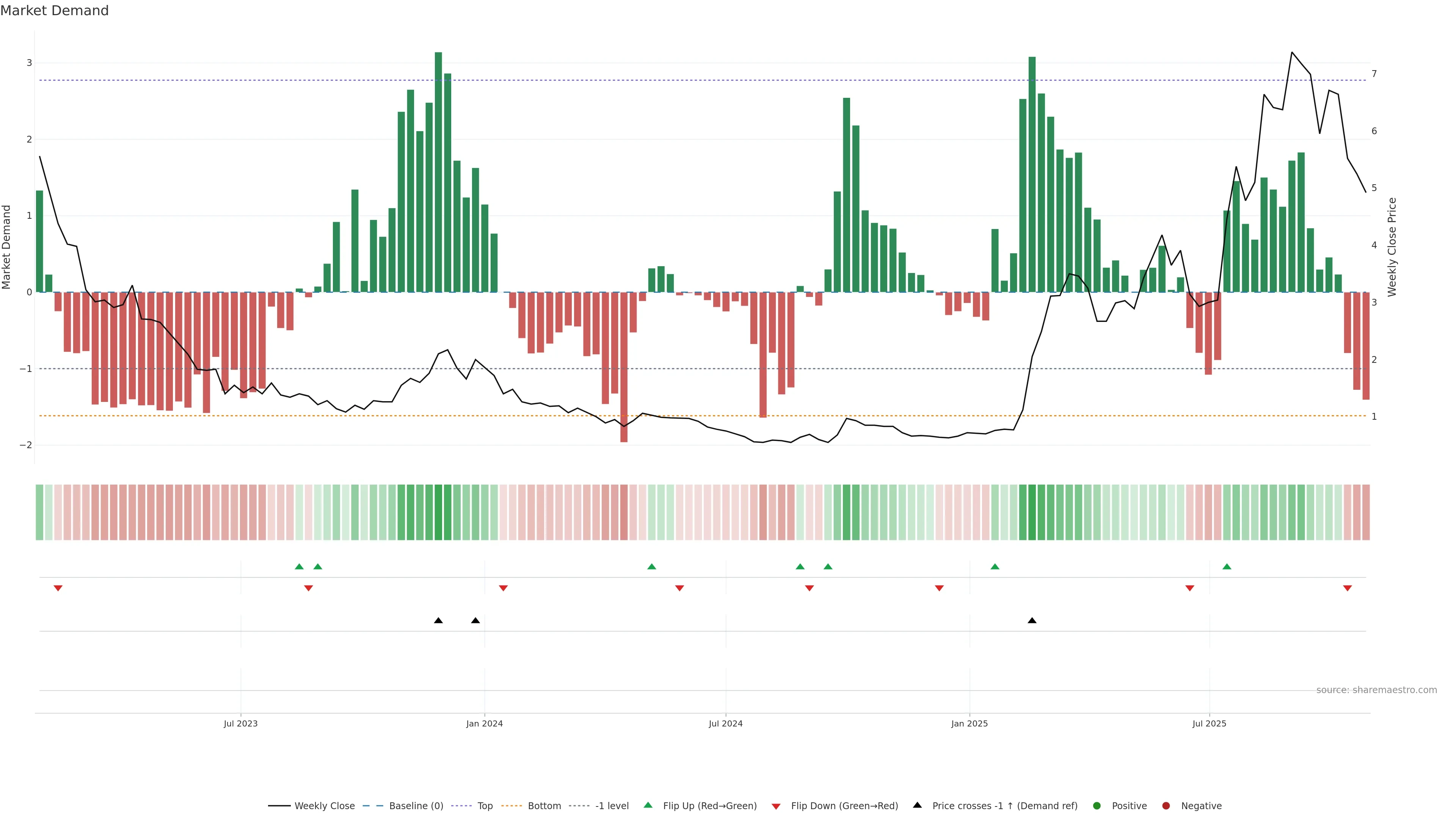Click the first red flip-down marker at far left
Viewport: 1456px width, 819px height.
click(58, 588)
